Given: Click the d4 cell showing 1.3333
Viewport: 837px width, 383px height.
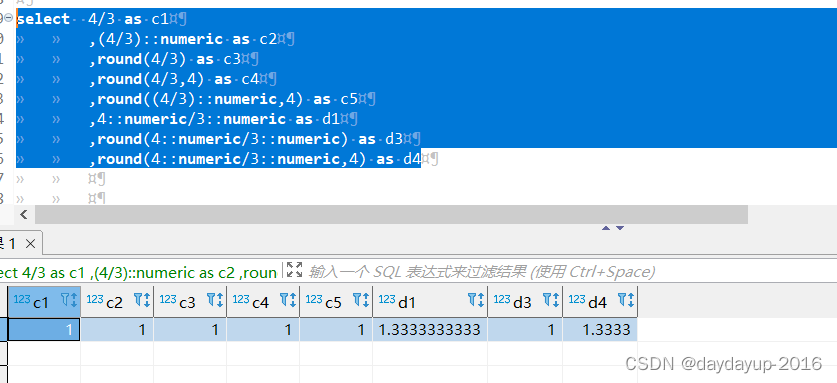Looking at the screenshot, I should (x=600, y=330).
